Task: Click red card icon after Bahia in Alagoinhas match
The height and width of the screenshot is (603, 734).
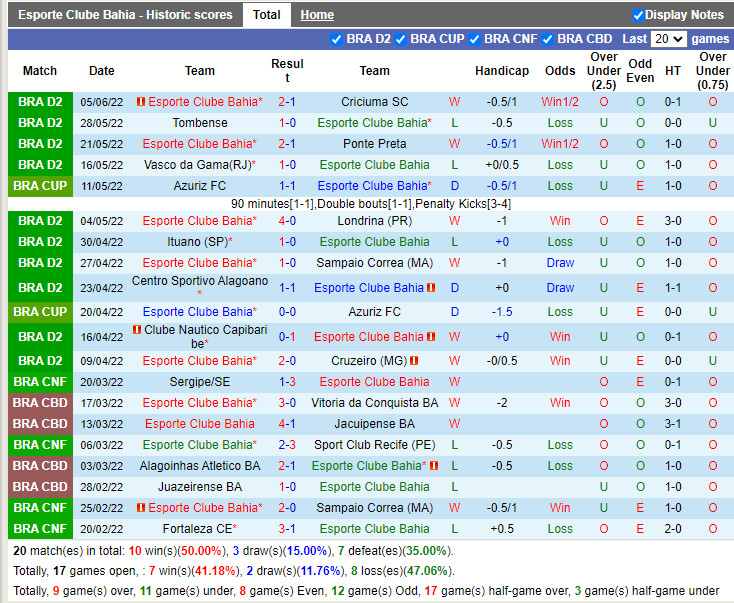Action: 433,466
